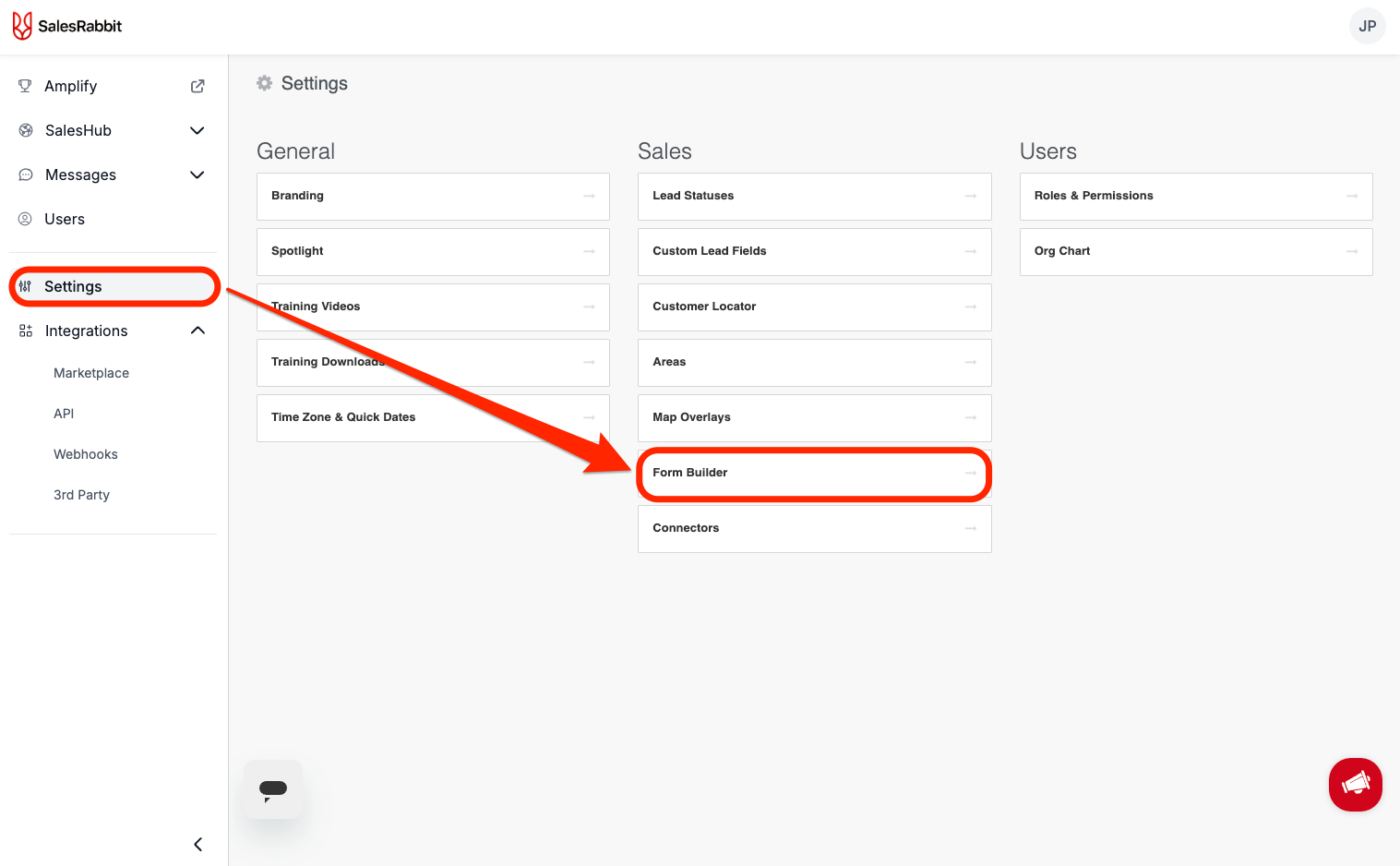Open Settings in the sidebar
The width and height of the screenshot is (1400, 866).
point(113,286)
